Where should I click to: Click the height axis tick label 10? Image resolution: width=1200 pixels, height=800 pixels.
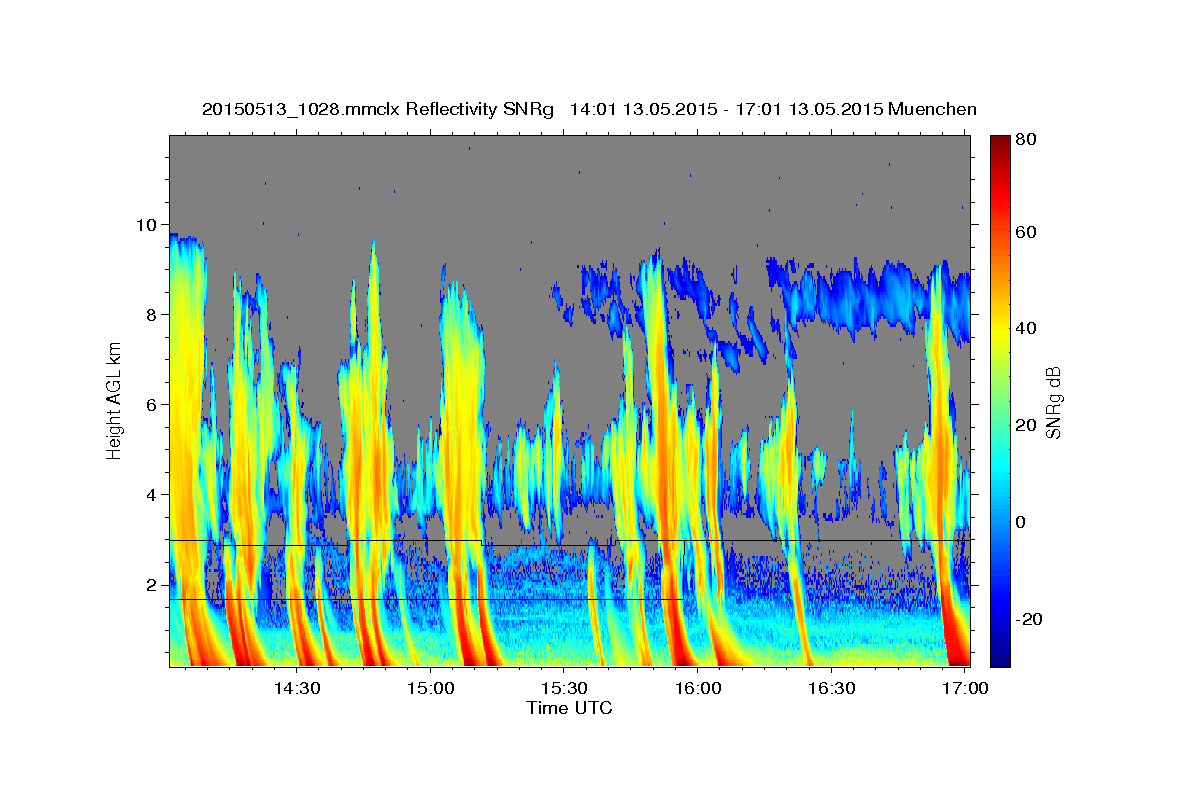tap(146, 225)
